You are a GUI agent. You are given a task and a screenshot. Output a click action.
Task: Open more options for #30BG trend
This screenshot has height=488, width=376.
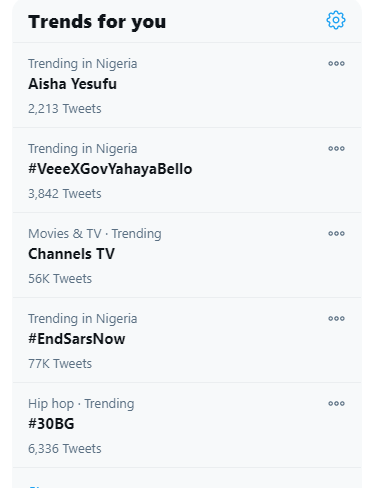coord(336,403)
